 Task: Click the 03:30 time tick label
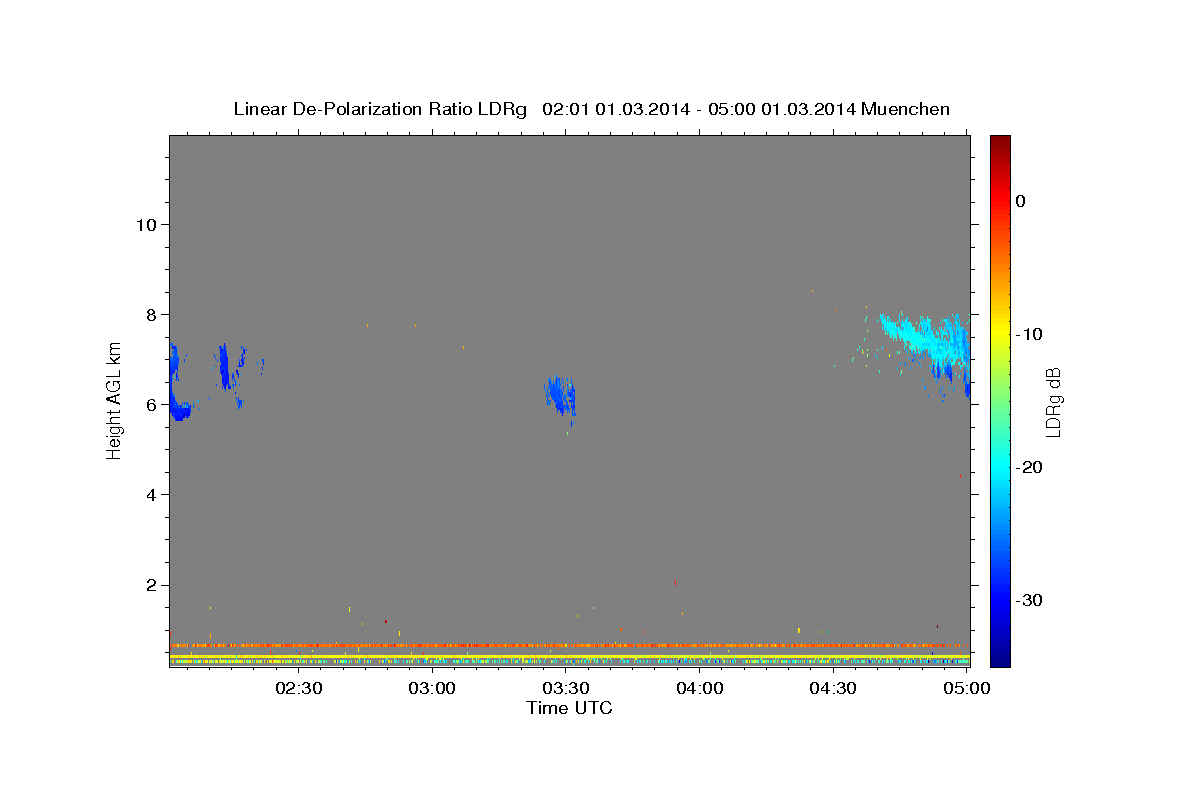coord(566,689)
